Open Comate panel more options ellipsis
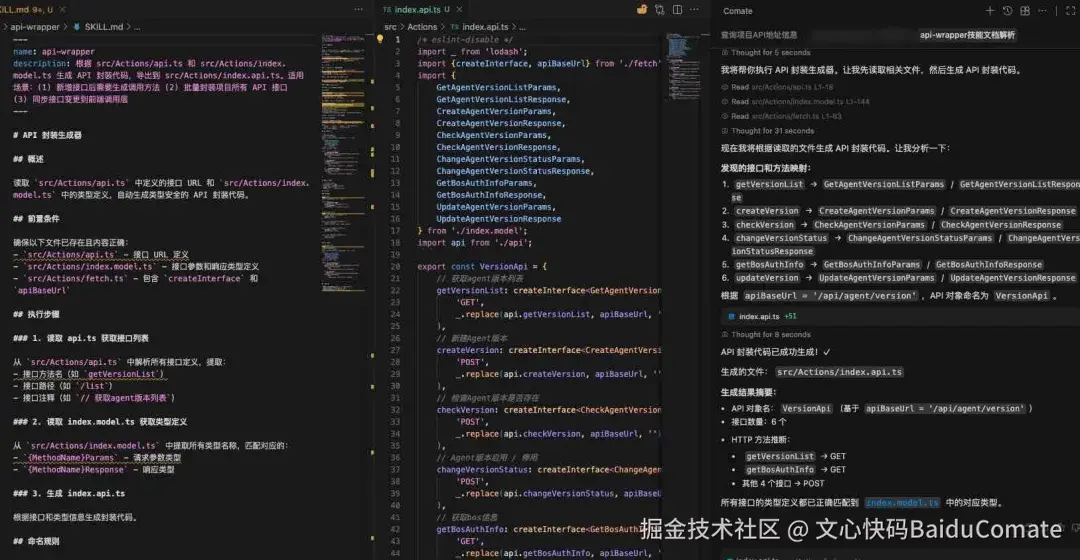1080x560 pixels. [1042, 10]
